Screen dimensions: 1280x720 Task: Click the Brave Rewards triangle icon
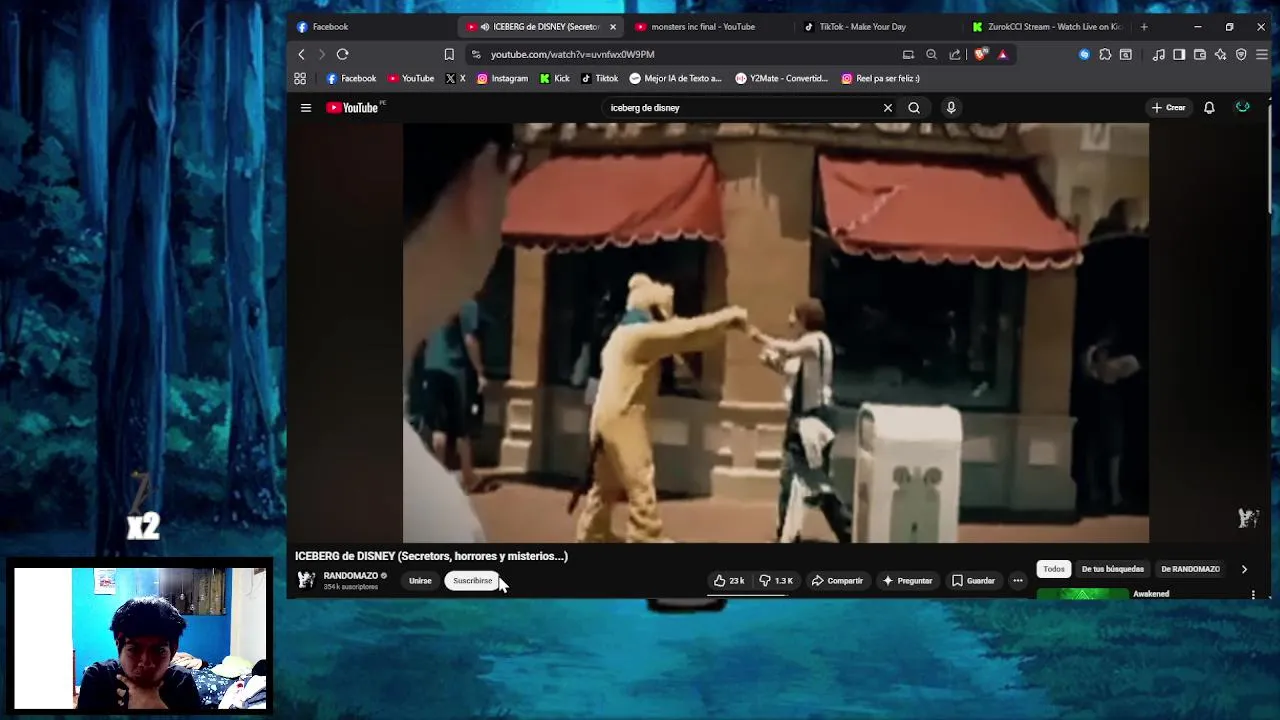1003,54
